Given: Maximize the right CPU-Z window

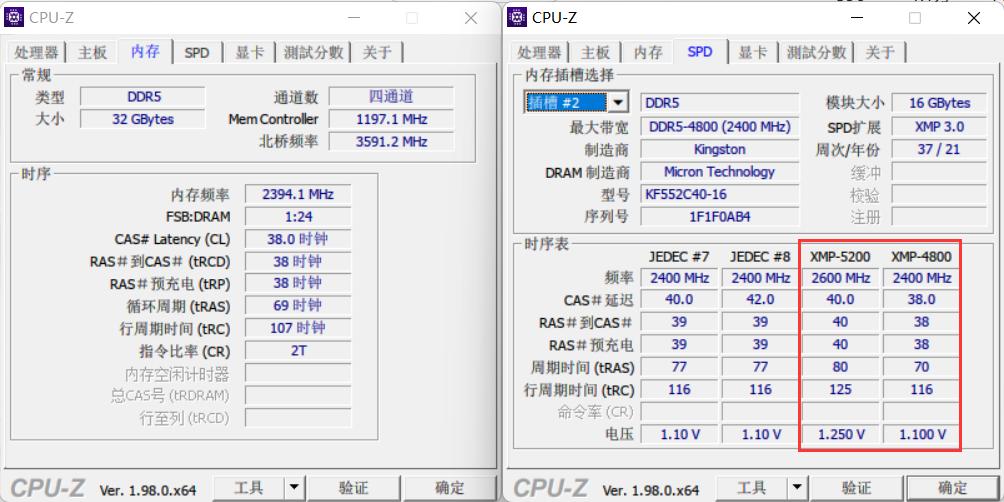Looking at the screenshot, I should [915, 18].
